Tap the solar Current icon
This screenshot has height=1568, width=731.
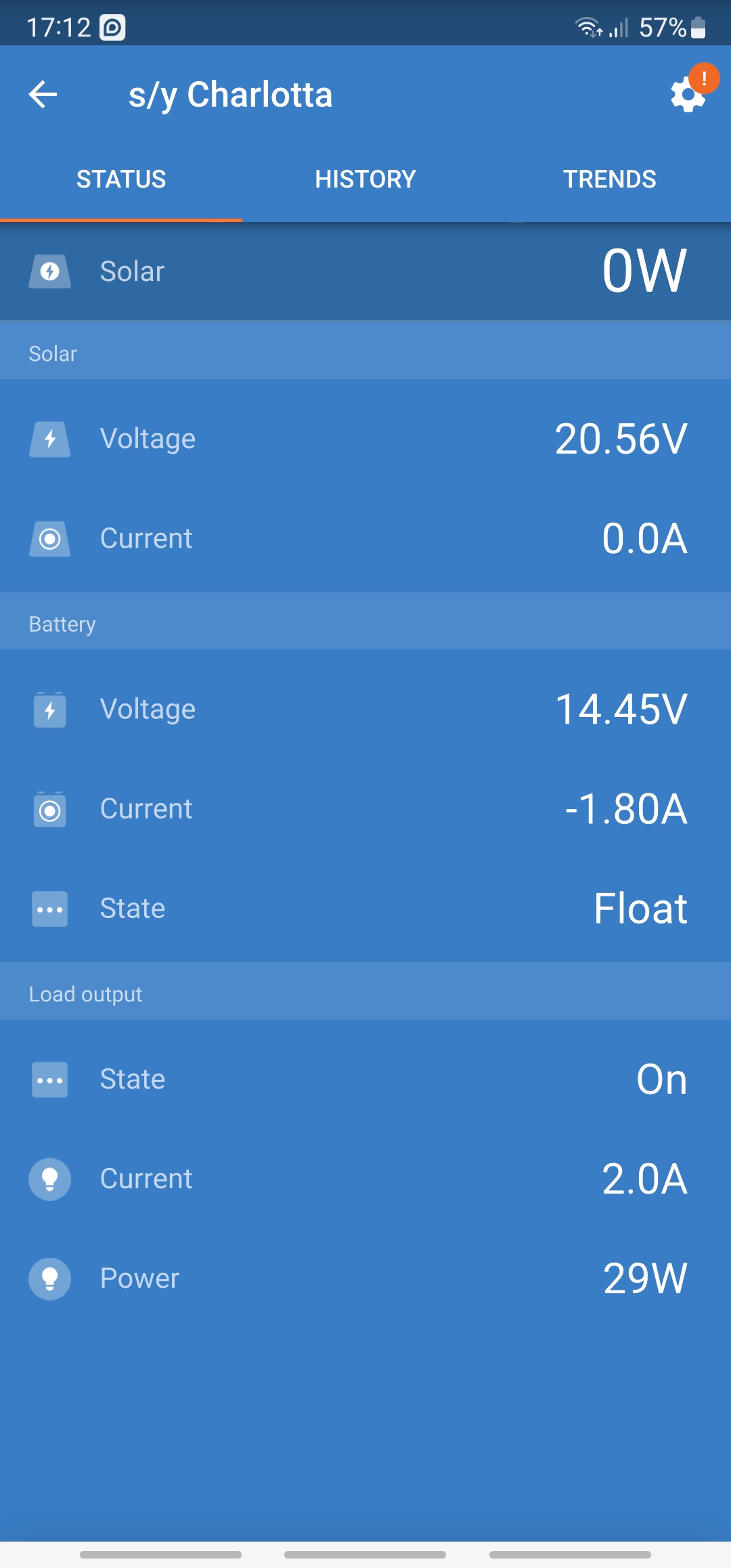coord(49,539)
